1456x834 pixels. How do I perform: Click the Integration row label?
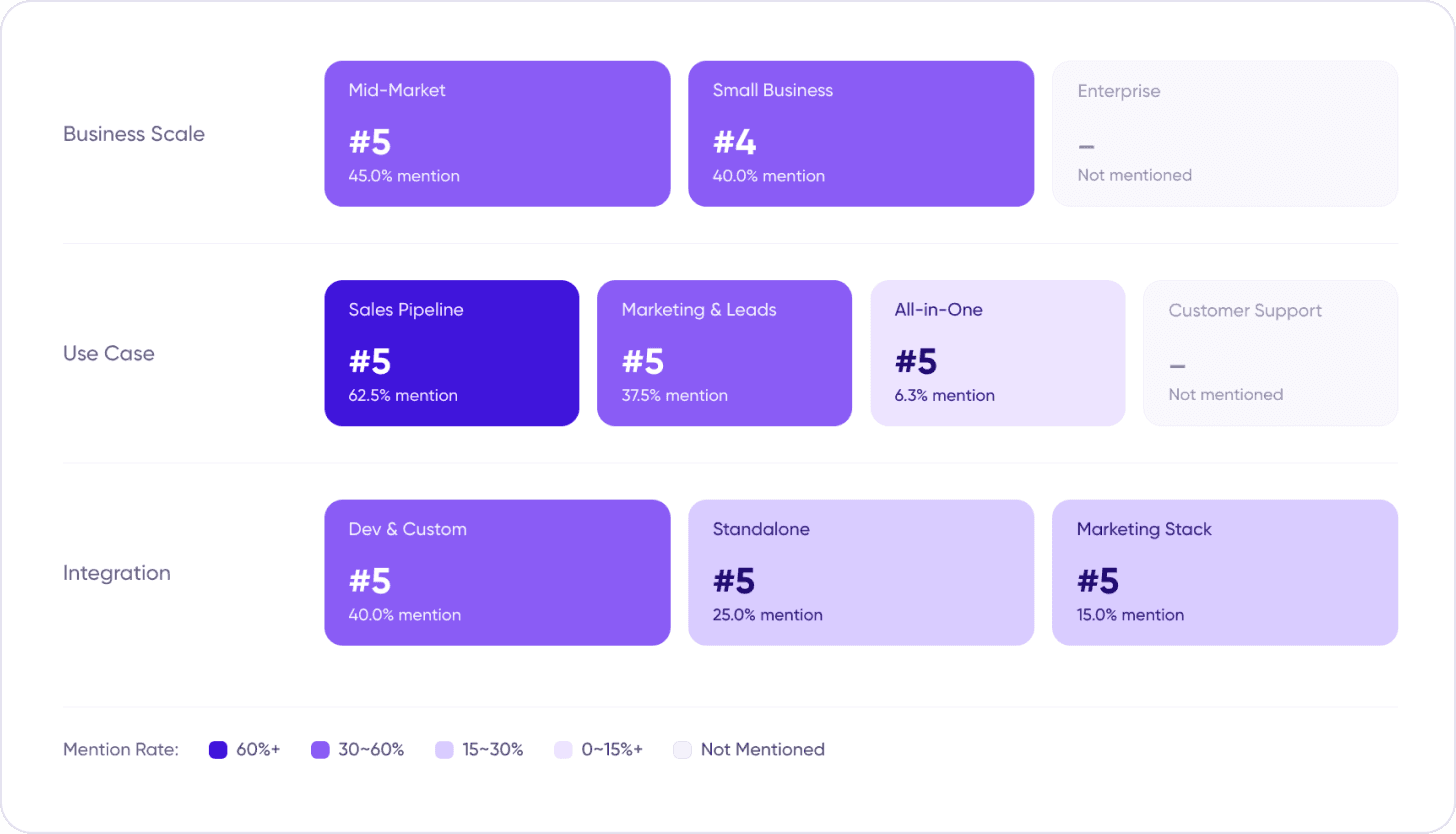point(117,573)
